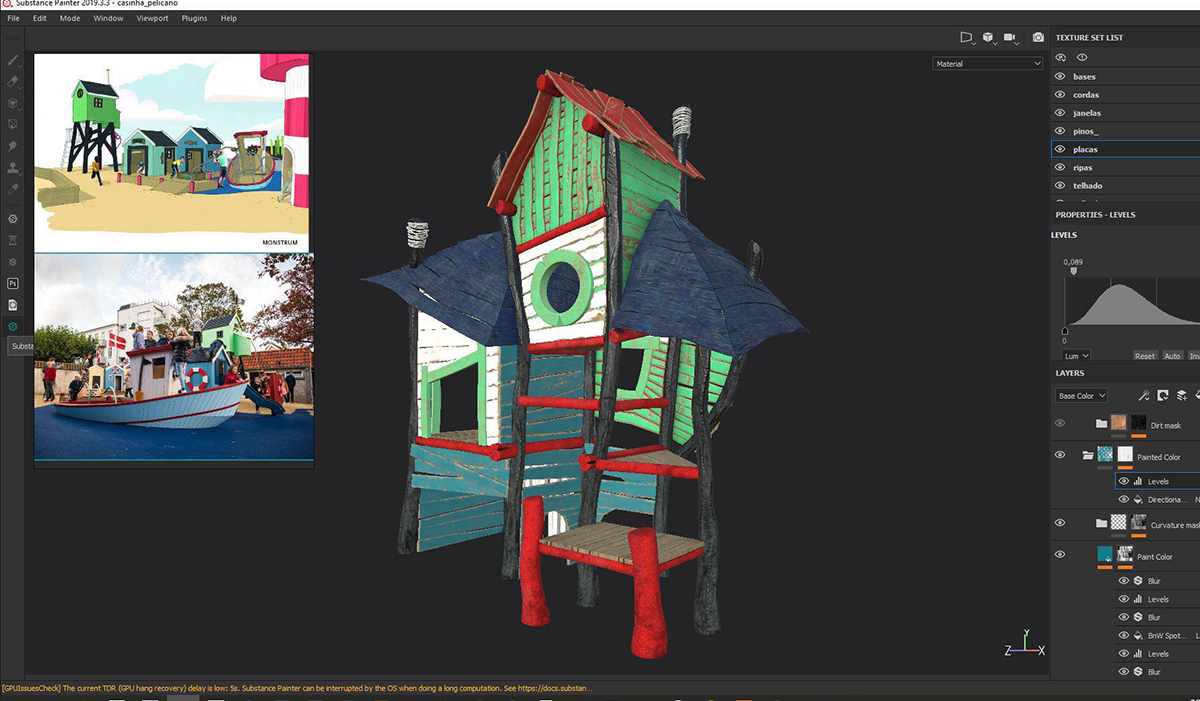The image size is (1200, 701).
Task: Open the Lum channel dropdown in Levels
Action: click(x=1076, y=356)
